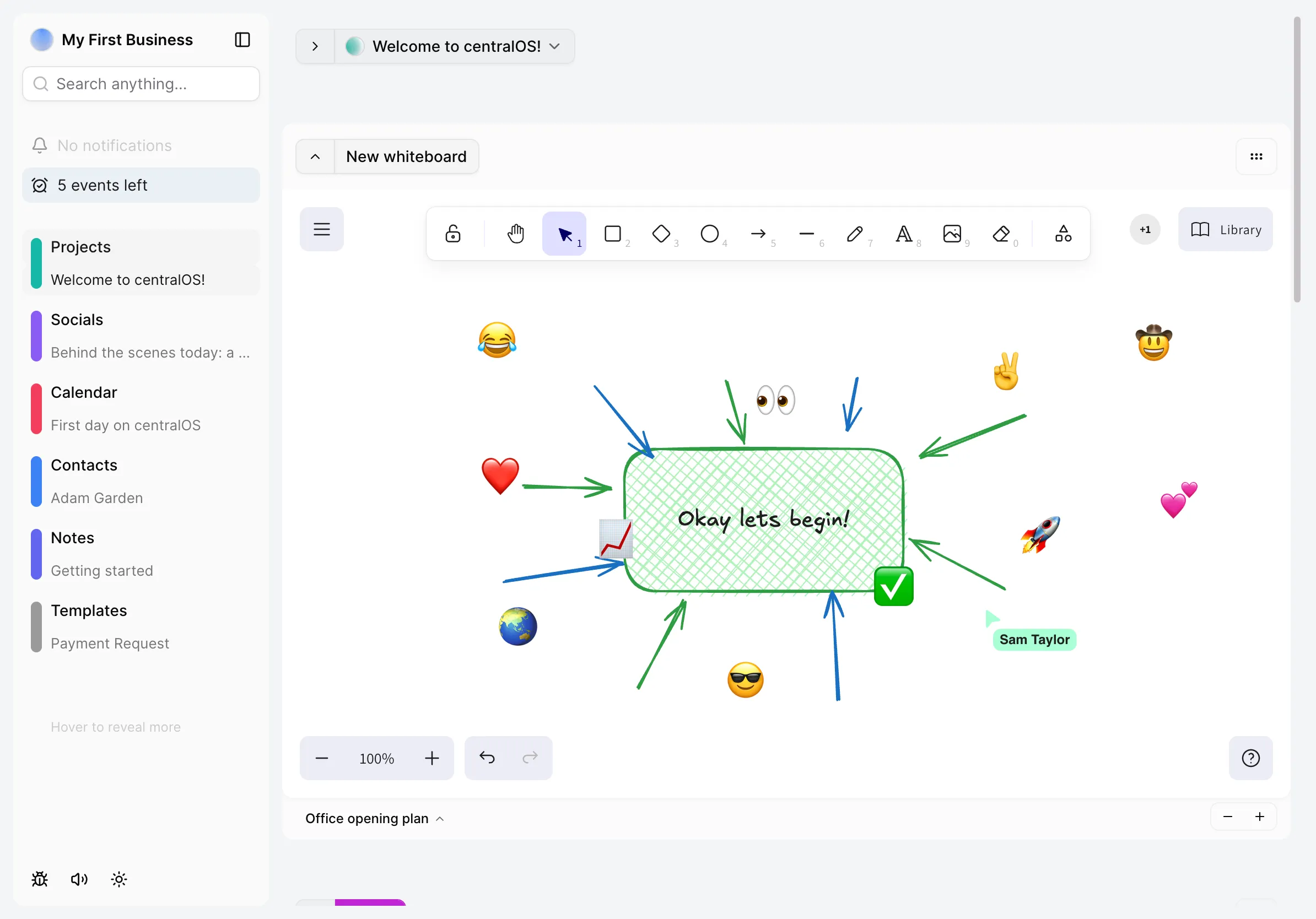Screen dimensions: 1316x919
Task: Focus the Search anything field
Action: coord(141,84)
